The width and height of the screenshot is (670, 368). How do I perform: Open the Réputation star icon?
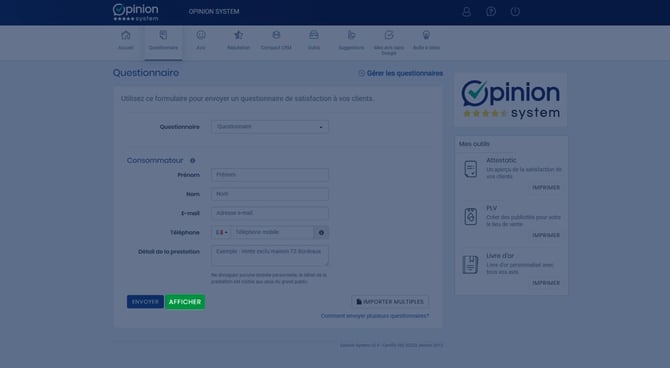tap(238, 35)
